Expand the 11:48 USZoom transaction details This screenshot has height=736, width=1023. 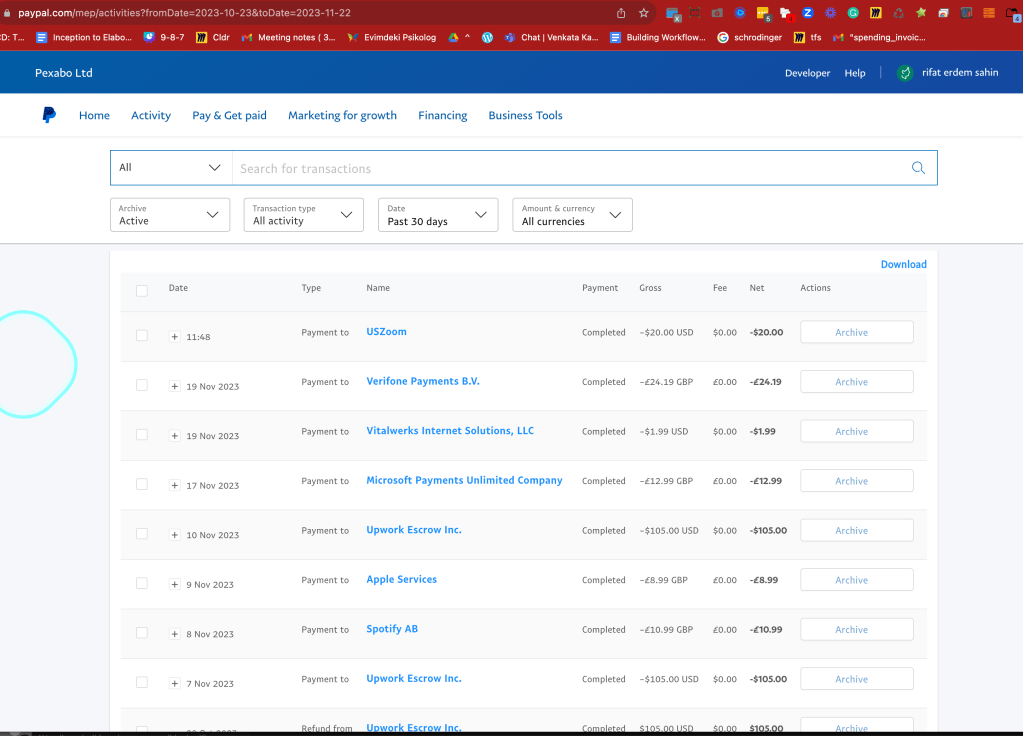point(174,337)
